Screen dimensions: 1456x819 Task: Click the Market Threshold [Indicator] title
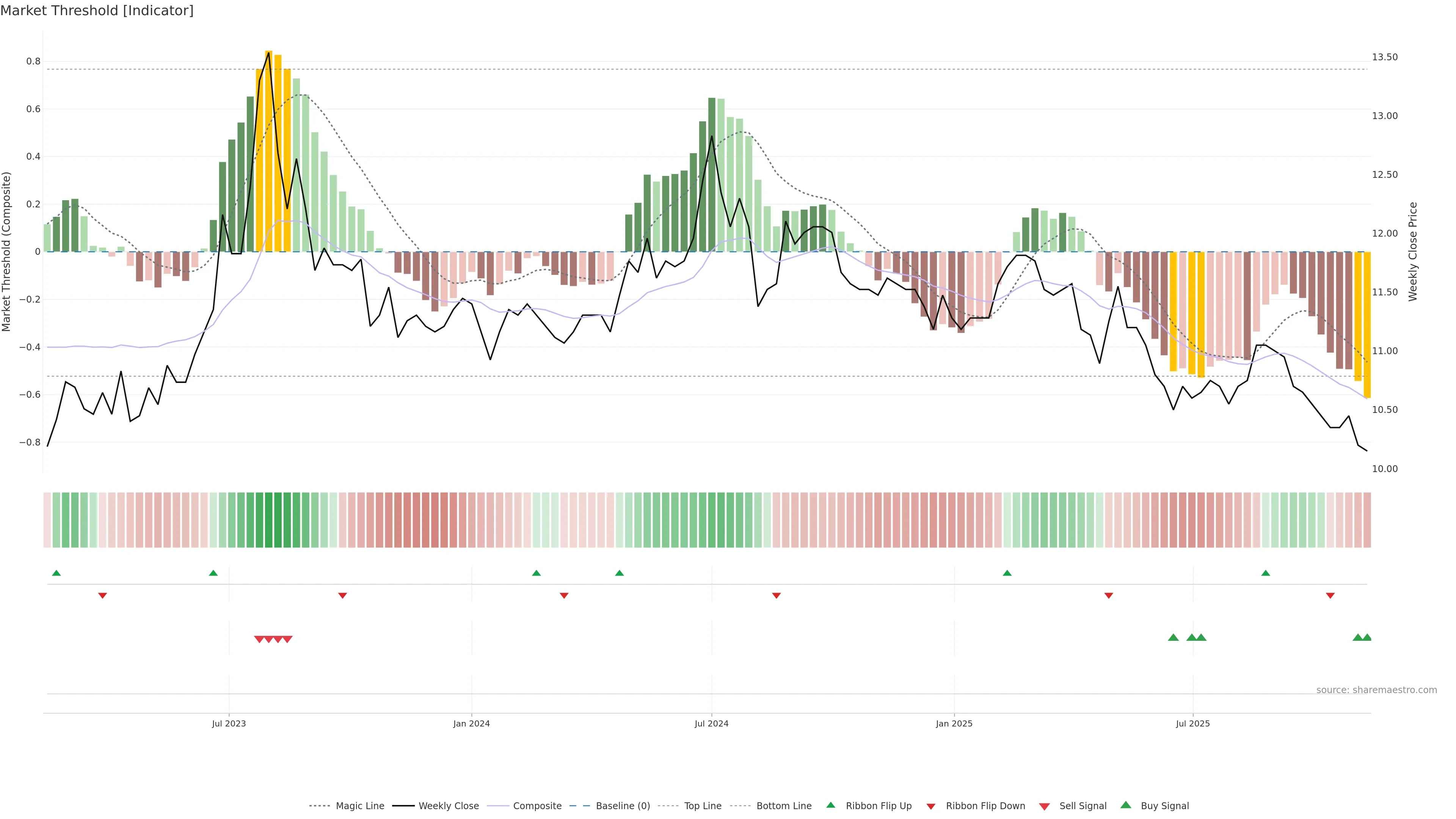point(97,11)
